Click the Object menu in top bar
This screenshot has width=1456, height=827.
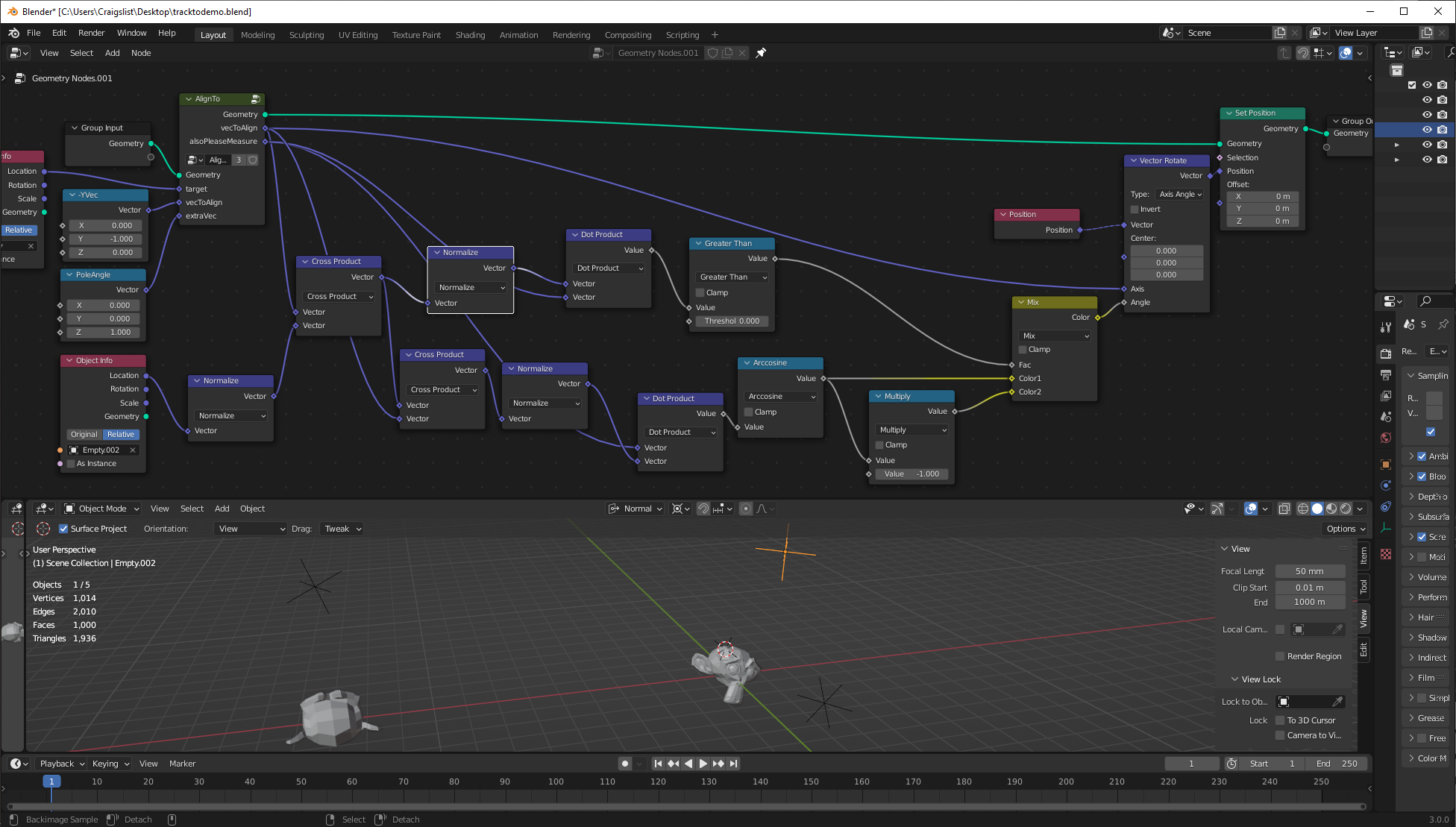click(253, 508)
